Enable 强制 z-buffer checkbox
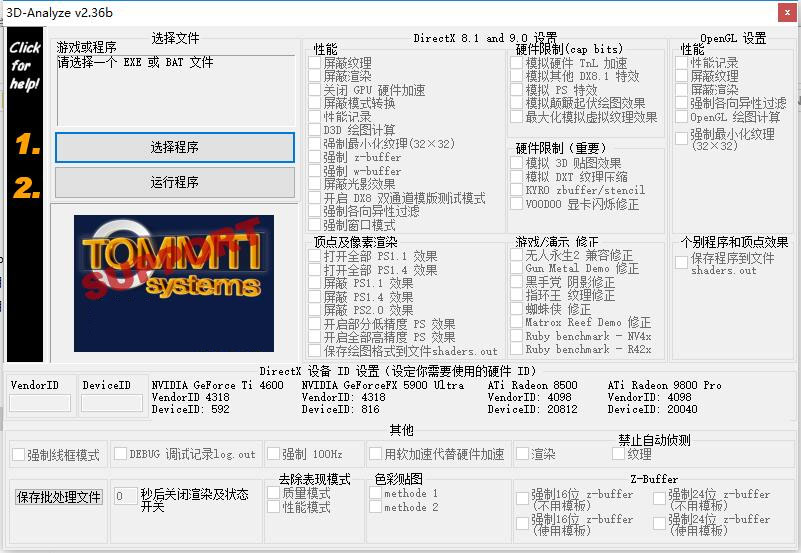Screen dimensions: 801x553 315,158
